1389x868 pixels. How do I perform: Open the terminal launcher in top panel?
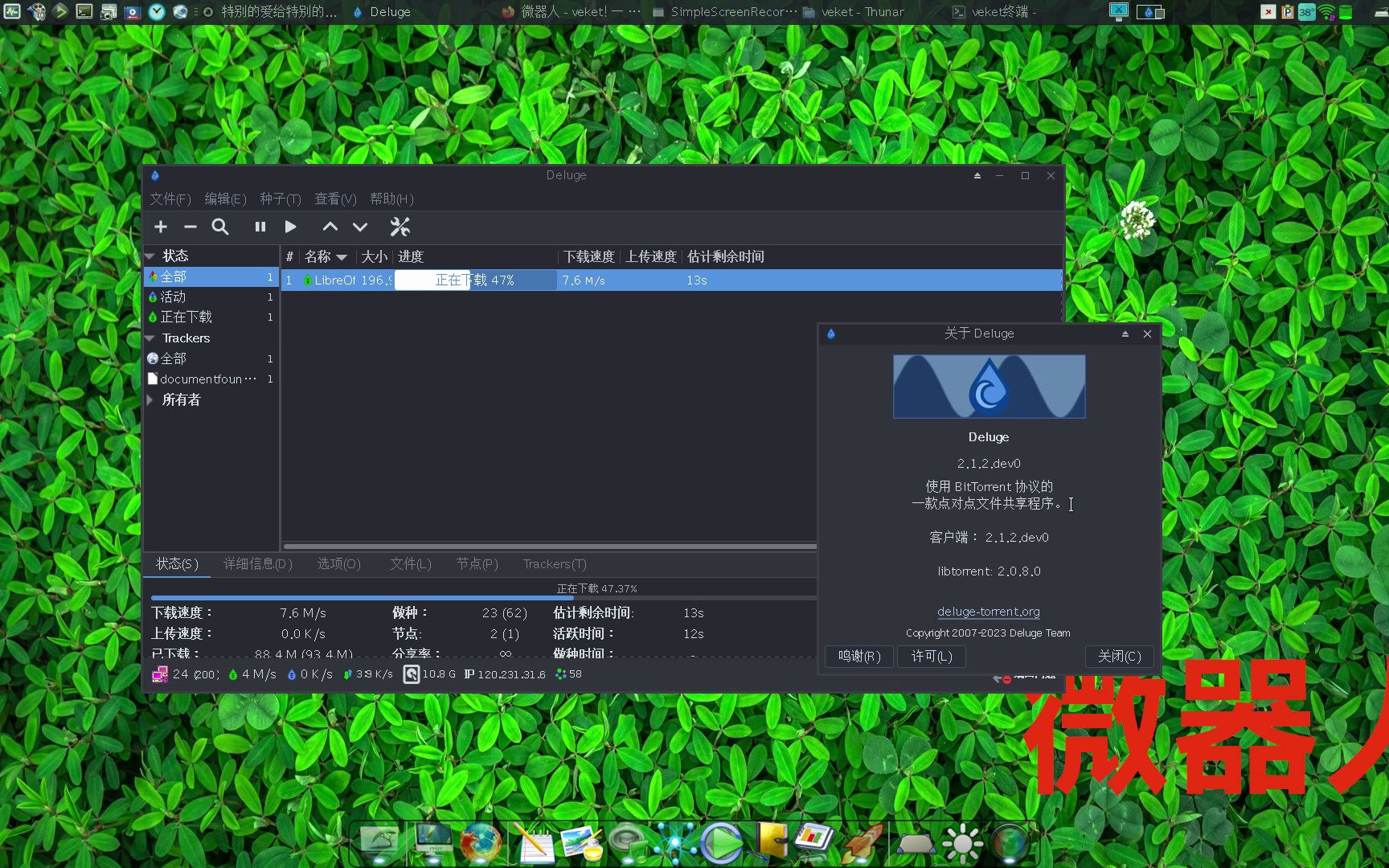point(84,11)
